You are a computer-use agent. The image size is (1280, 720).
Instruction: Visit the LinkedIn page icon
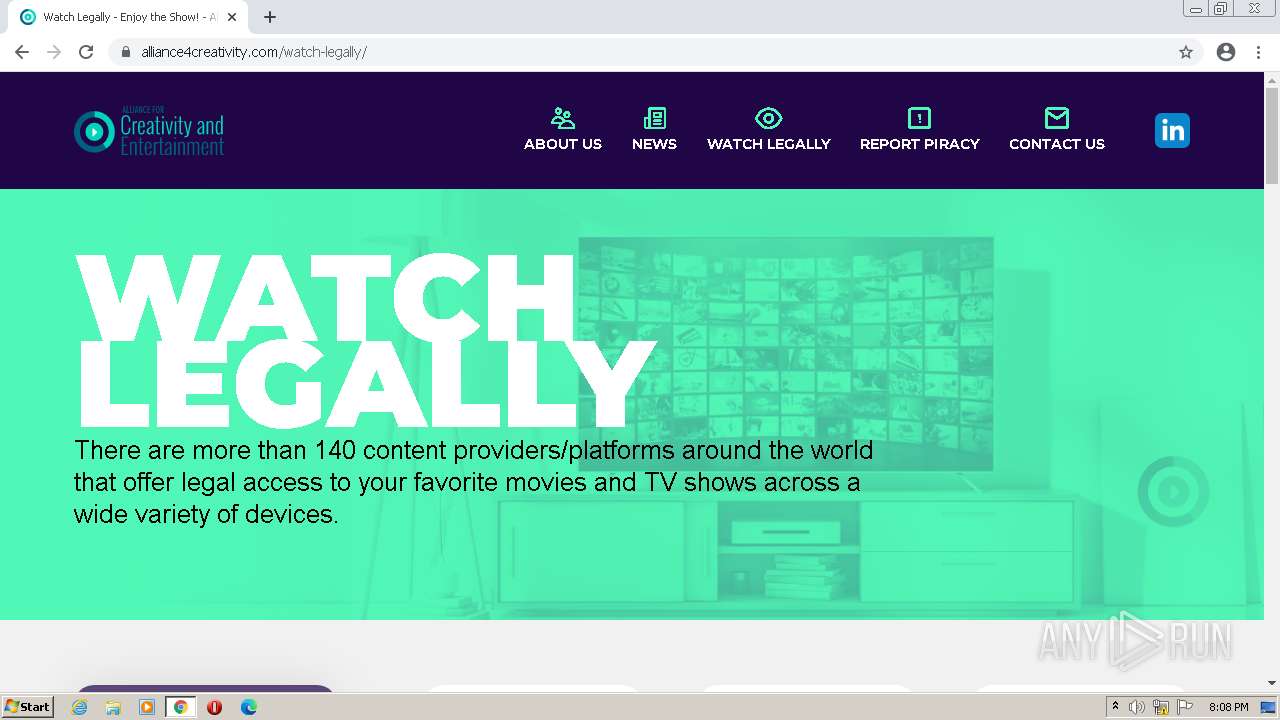coord(1172,130)
